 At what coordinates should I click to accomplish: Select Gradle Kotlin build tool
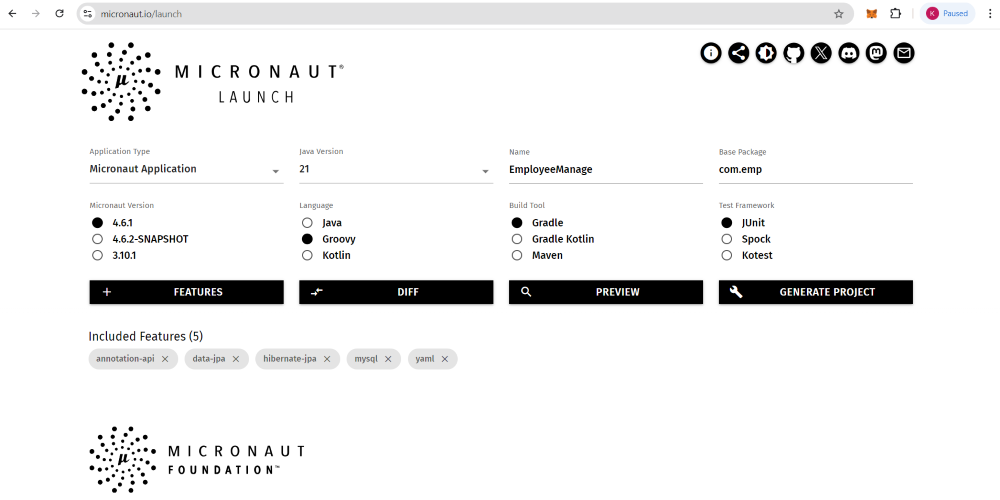click(x=517, y=239)
